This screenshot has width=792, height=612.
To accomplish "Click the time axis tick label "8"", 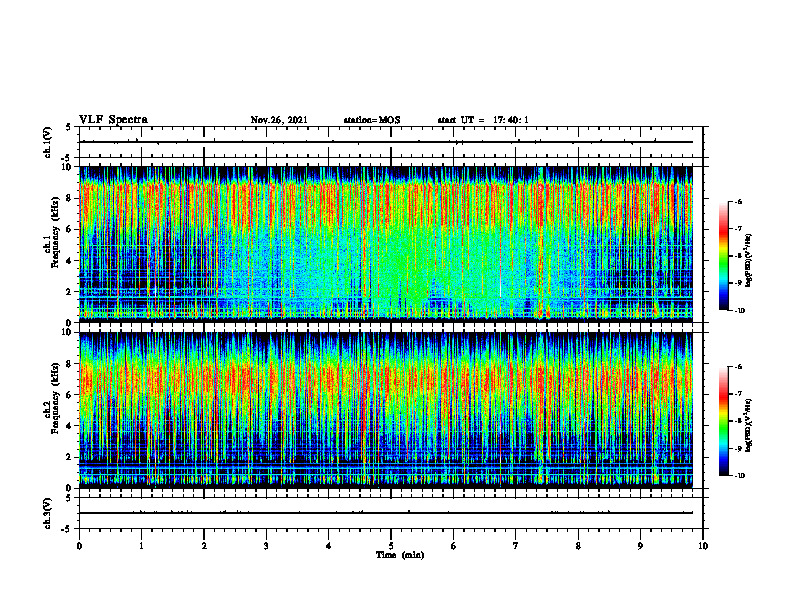I will [x=578, y=546].
